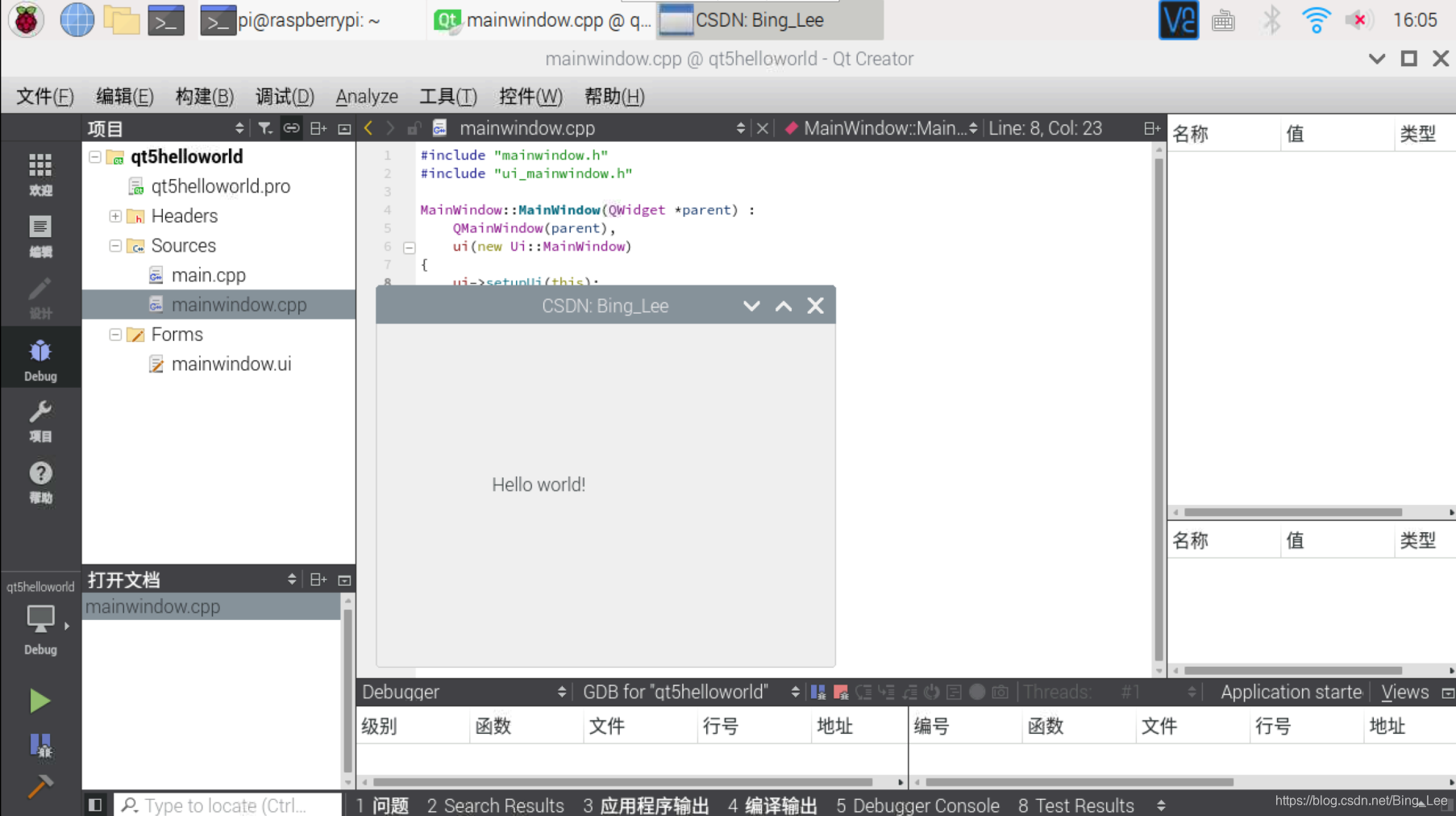Viewport: 1456px width, 816px height.
Task: Build the project using the wrench icon
Action: [x=40, y=786]
